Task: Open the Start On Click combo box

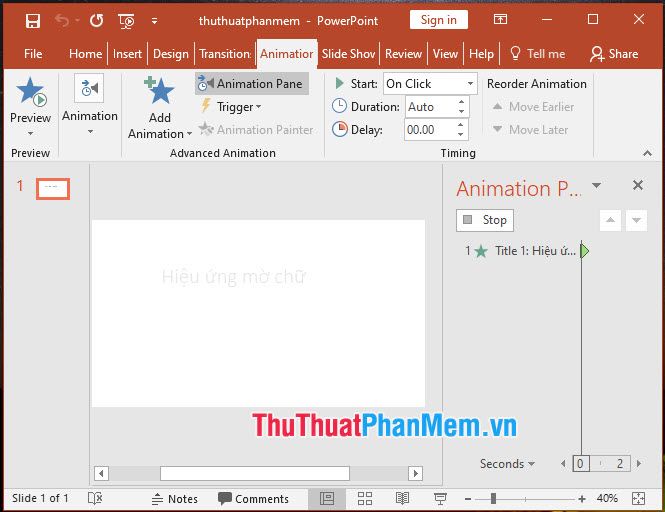Action: click(x=430, y=84)
